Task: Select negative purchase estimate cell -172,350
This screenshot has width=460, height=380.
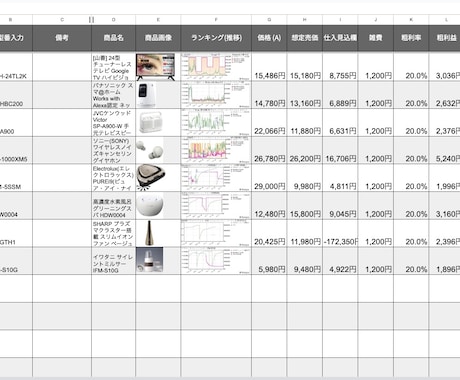Action: pyautogui.click(x=340, y=233)
